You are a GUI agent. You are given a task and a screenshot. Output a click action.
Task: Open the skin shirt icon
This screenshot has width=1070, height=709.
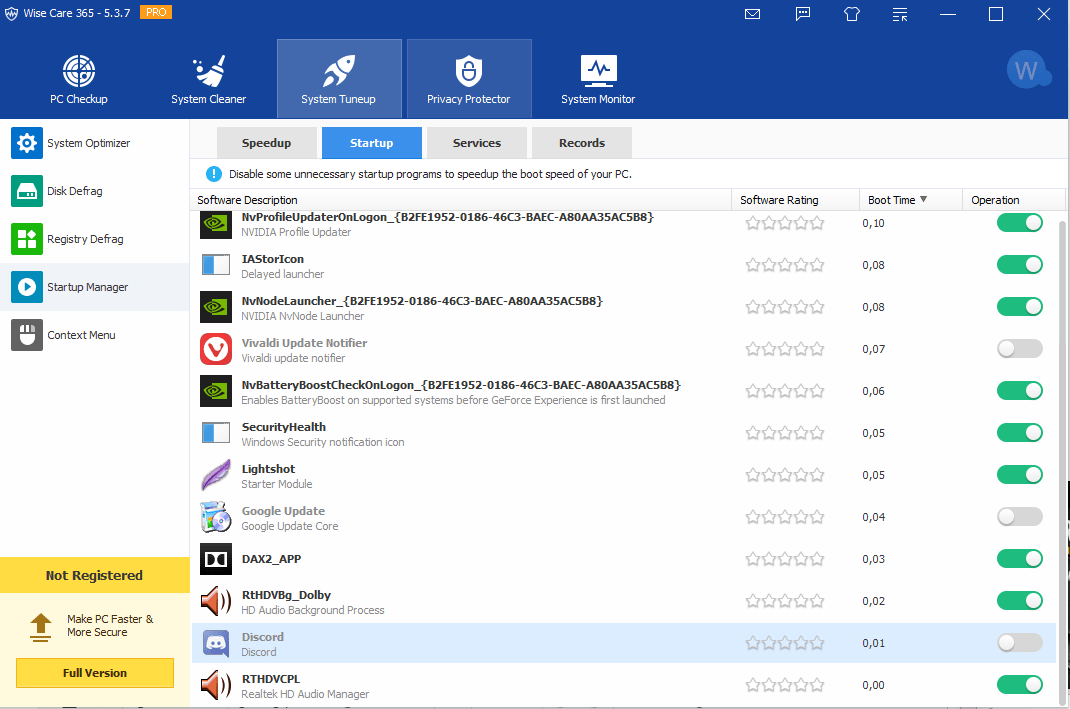click(x=852, y=14)
